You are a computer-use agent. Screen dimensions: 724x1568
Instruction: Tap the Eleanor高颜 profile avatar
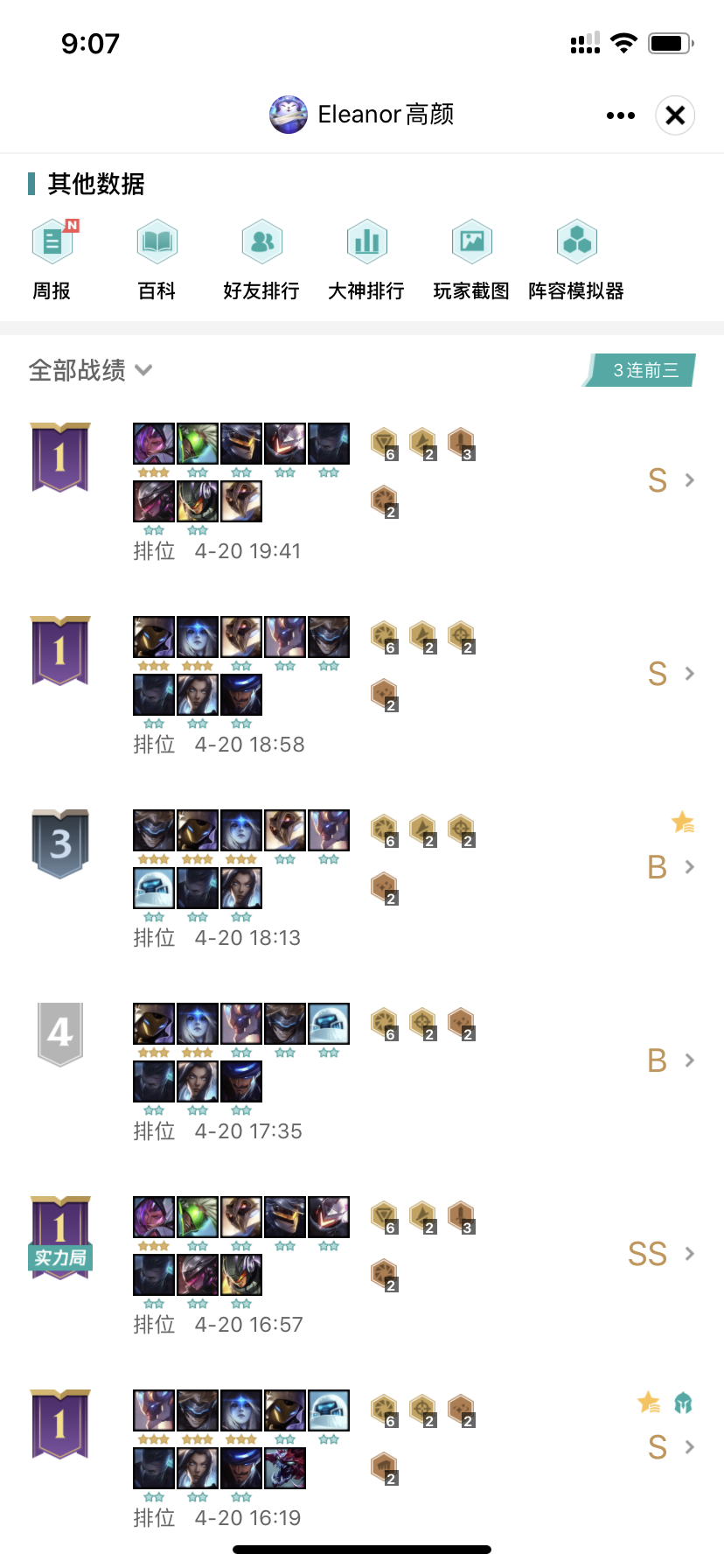(x=289, y=115)
